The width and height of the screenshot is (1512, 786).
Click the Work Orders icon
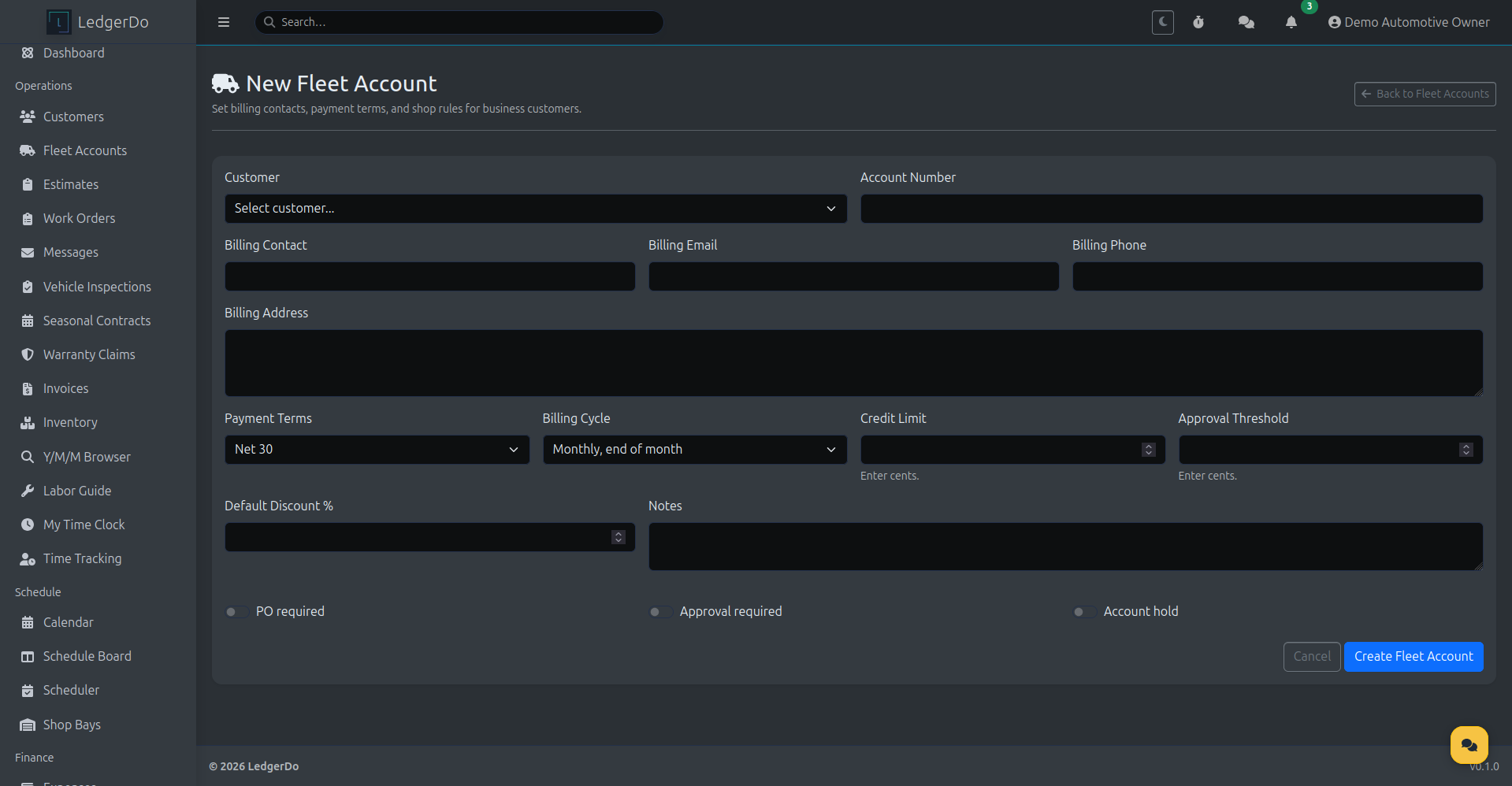(x=28, y=218)
